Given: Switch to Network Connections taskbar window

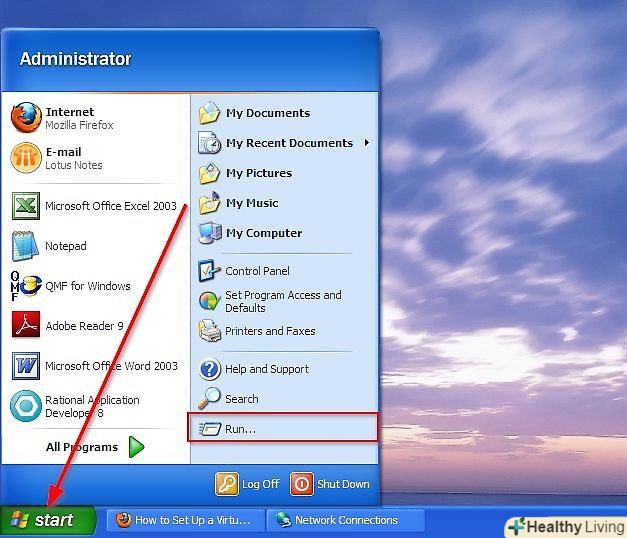Looking at the screenshot, I should pos(346,520).
